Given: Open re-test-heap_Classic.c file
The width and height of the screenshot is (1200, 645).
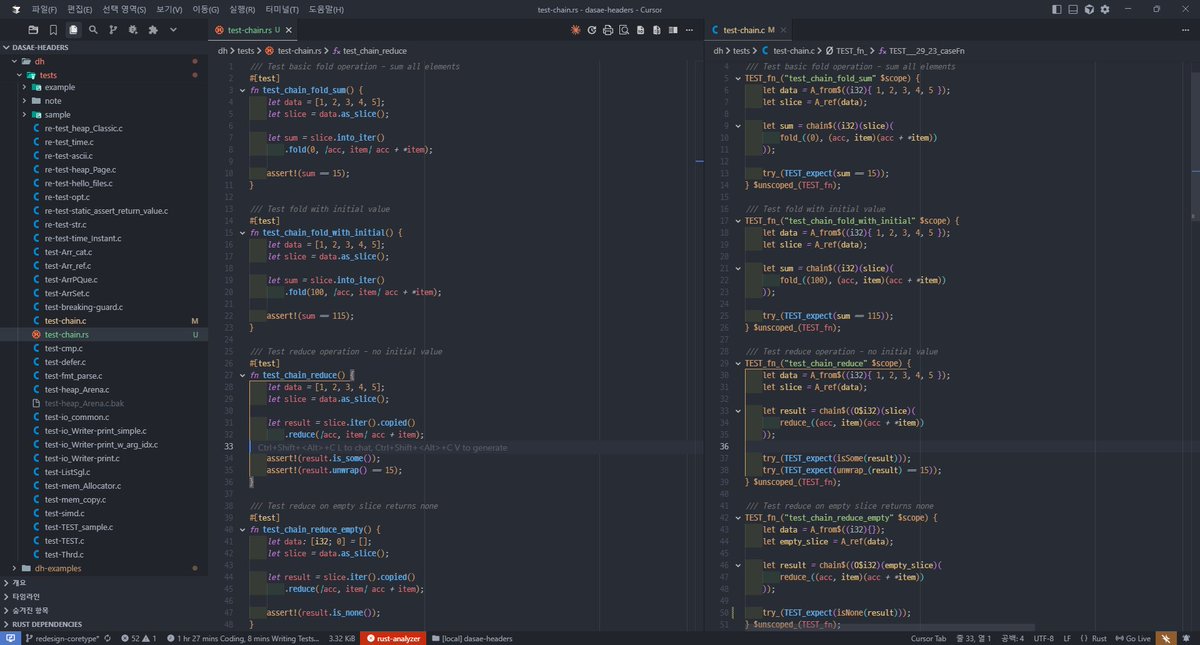Looking at the screenshot, I should coord(104,129).
